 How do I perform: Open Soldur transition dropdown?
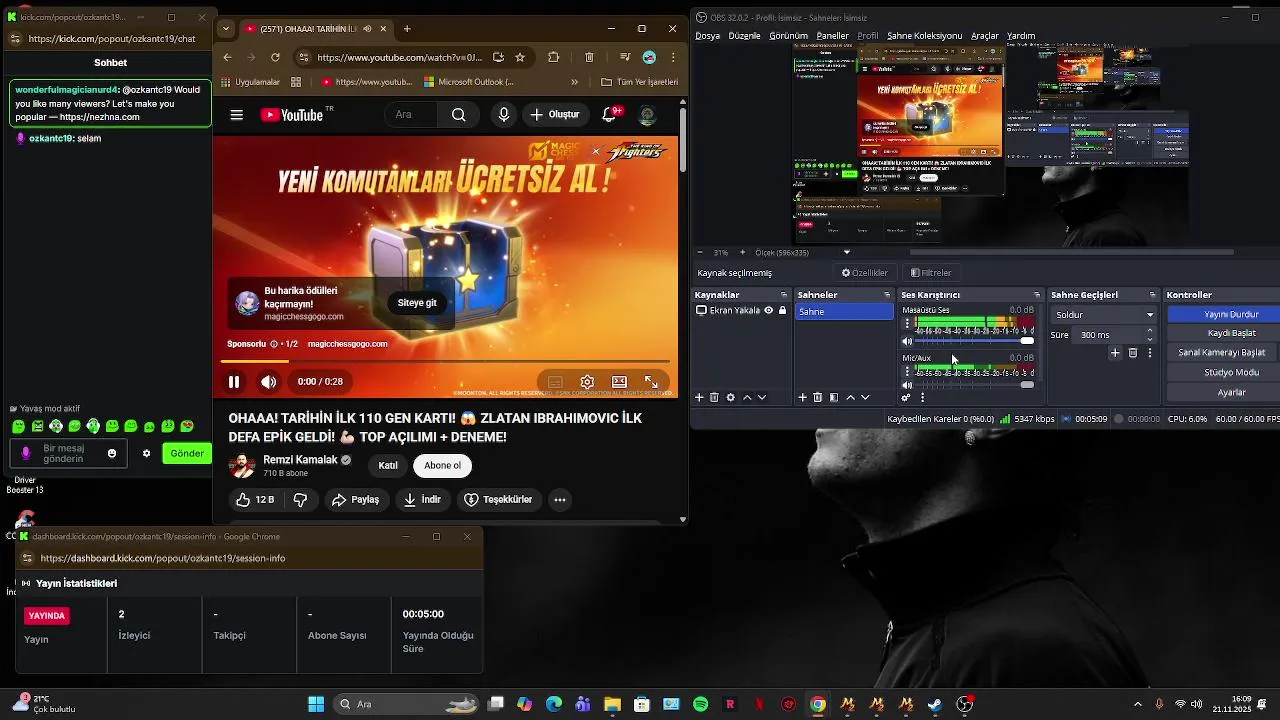[1104, 315]
